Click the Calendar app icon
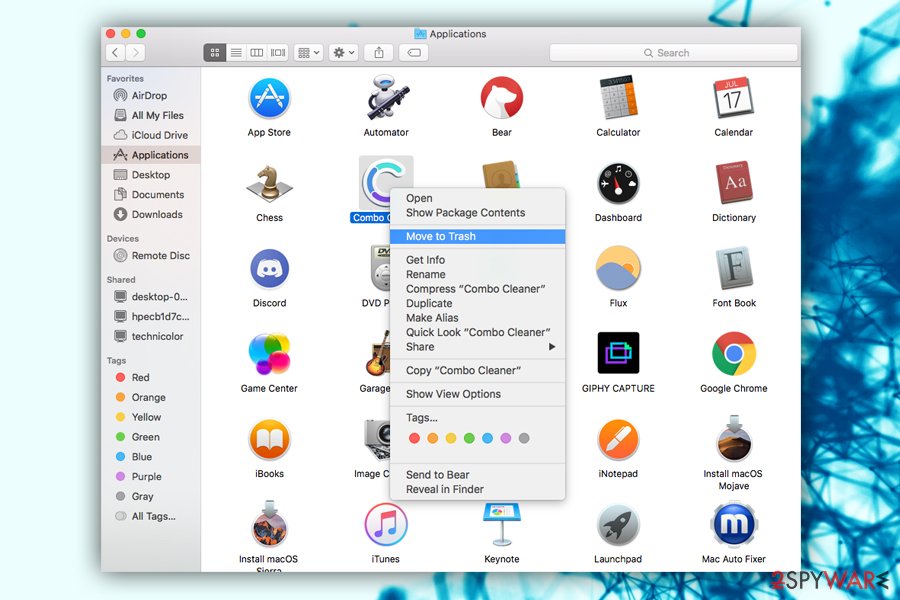 (x=734, y=98)
